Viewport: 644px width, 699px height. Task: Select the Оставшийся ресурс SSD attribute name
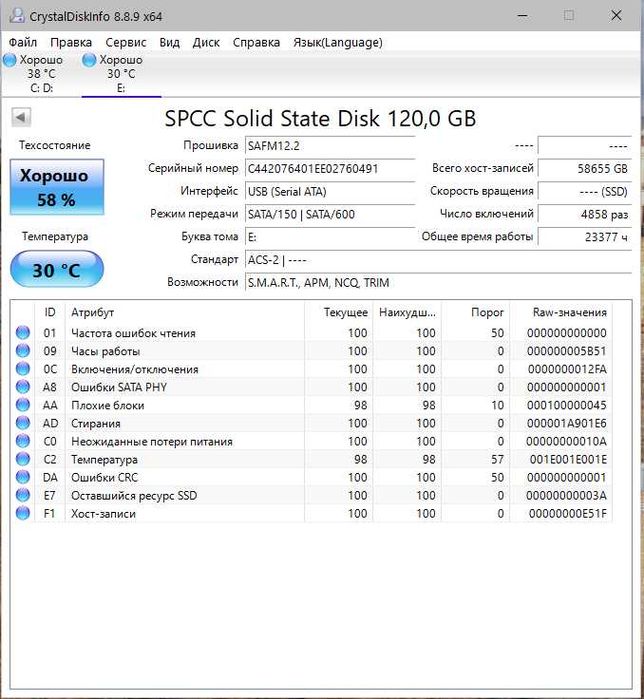(x=134, y=496)
